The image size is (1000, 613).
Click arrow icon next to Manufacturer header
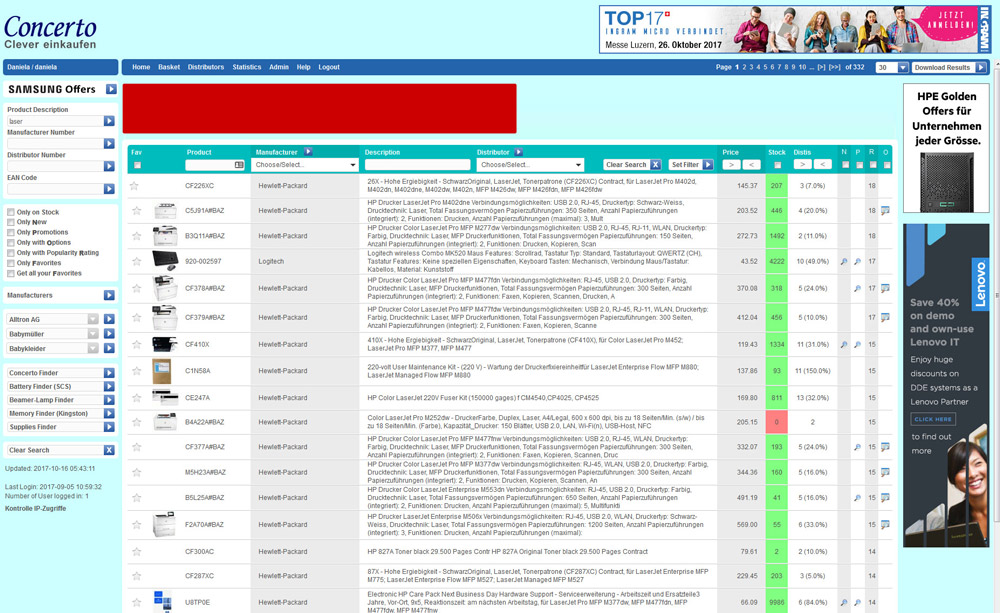click(x=308, y=152)
